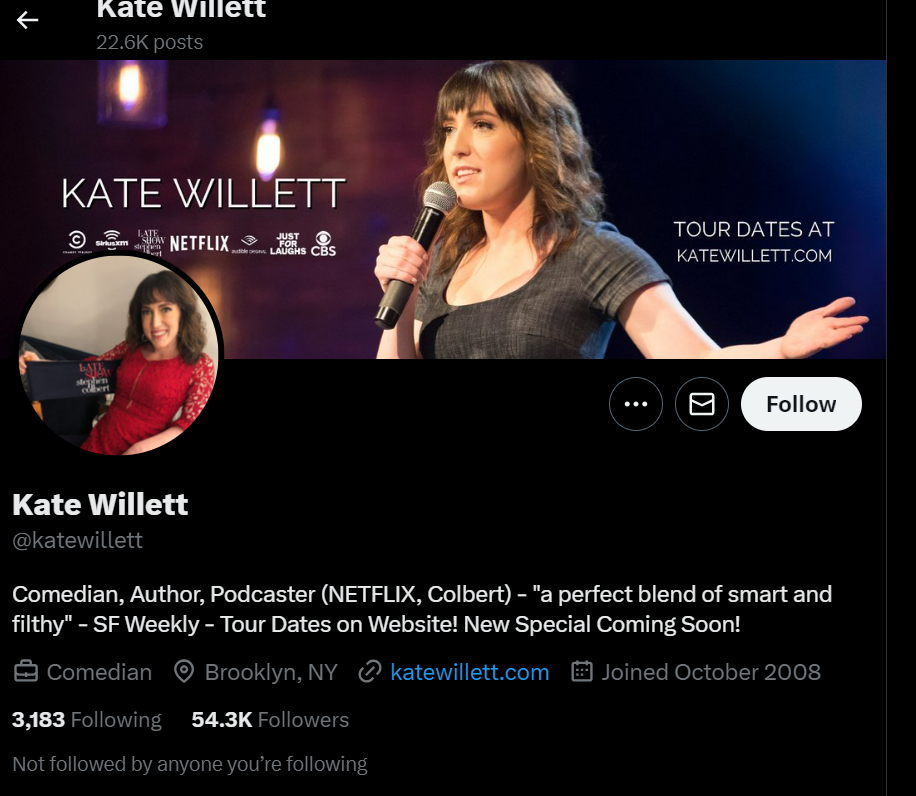Open direct message envelope icon
The width and height of the screenshot is (916, 796).
click(x=702, y=404)
